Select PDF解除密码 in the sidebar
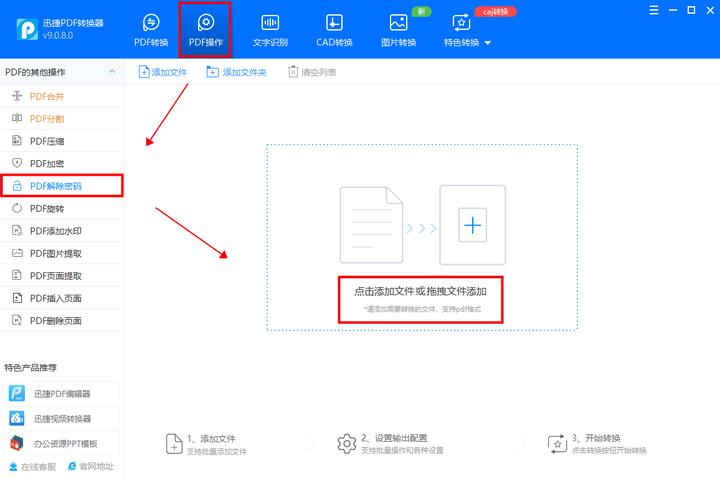This screenshot has width=720, height=478. 62,186
